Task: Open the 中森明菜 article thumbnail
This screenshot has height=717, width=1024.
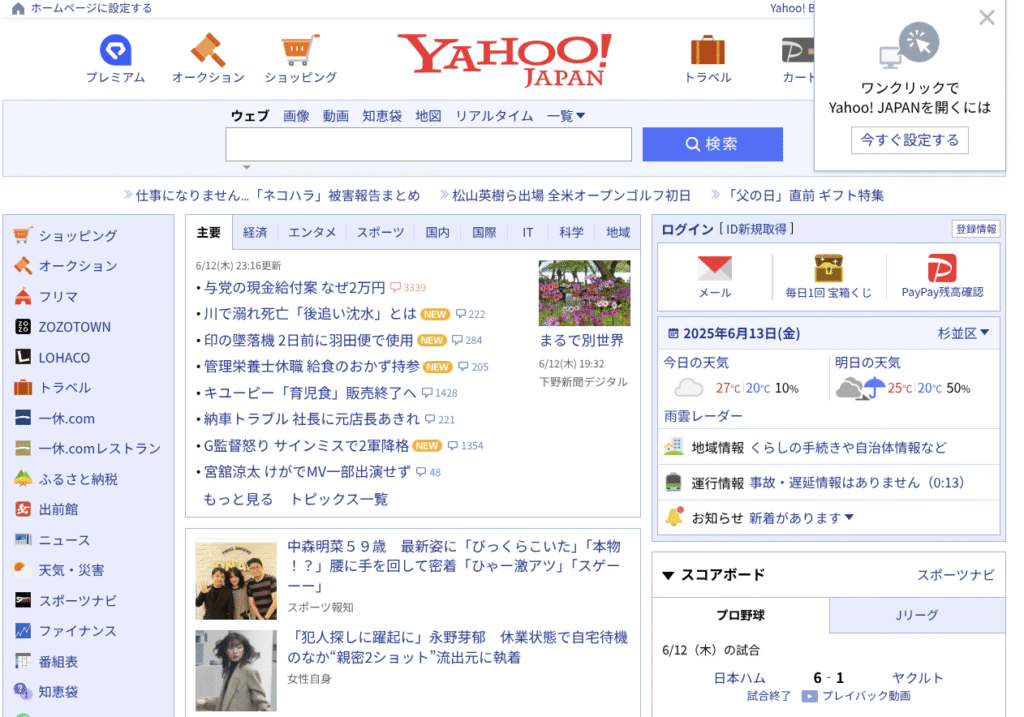Action: coord(236,580)
